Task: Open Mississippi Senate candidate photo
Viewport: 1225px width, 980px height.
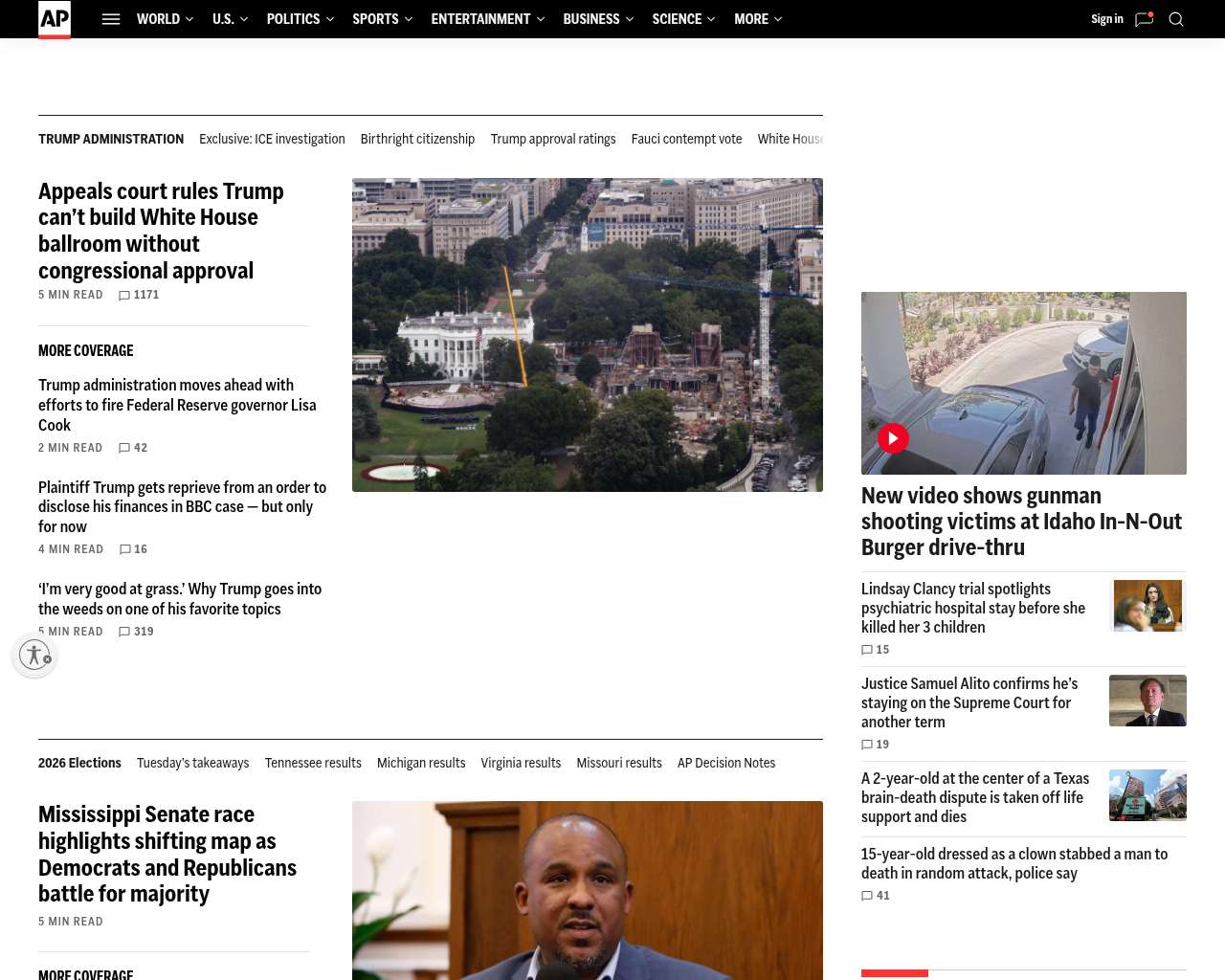Action: coord(588,890)
